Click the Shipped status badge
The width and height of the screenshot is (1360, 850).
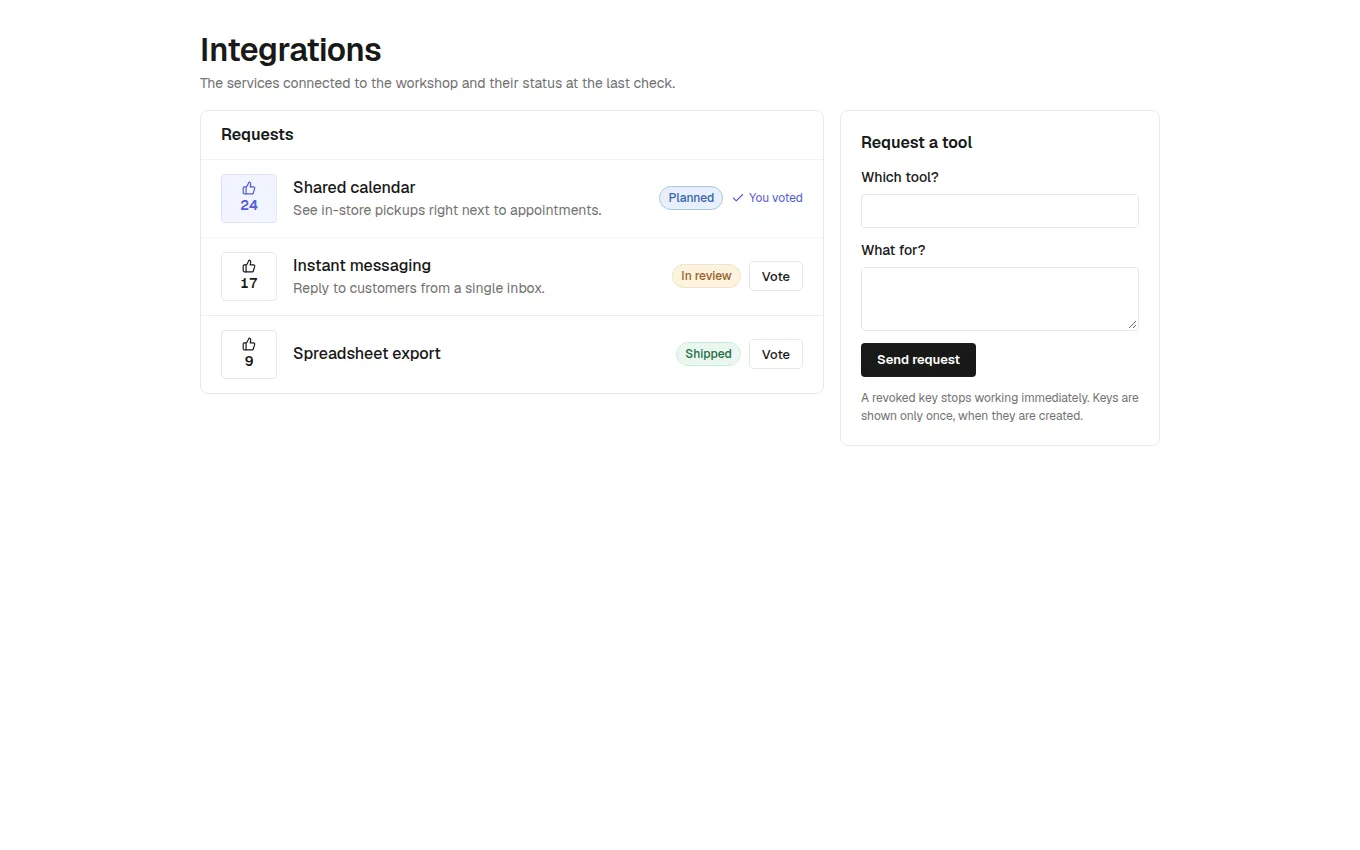(x=708, y=354)
